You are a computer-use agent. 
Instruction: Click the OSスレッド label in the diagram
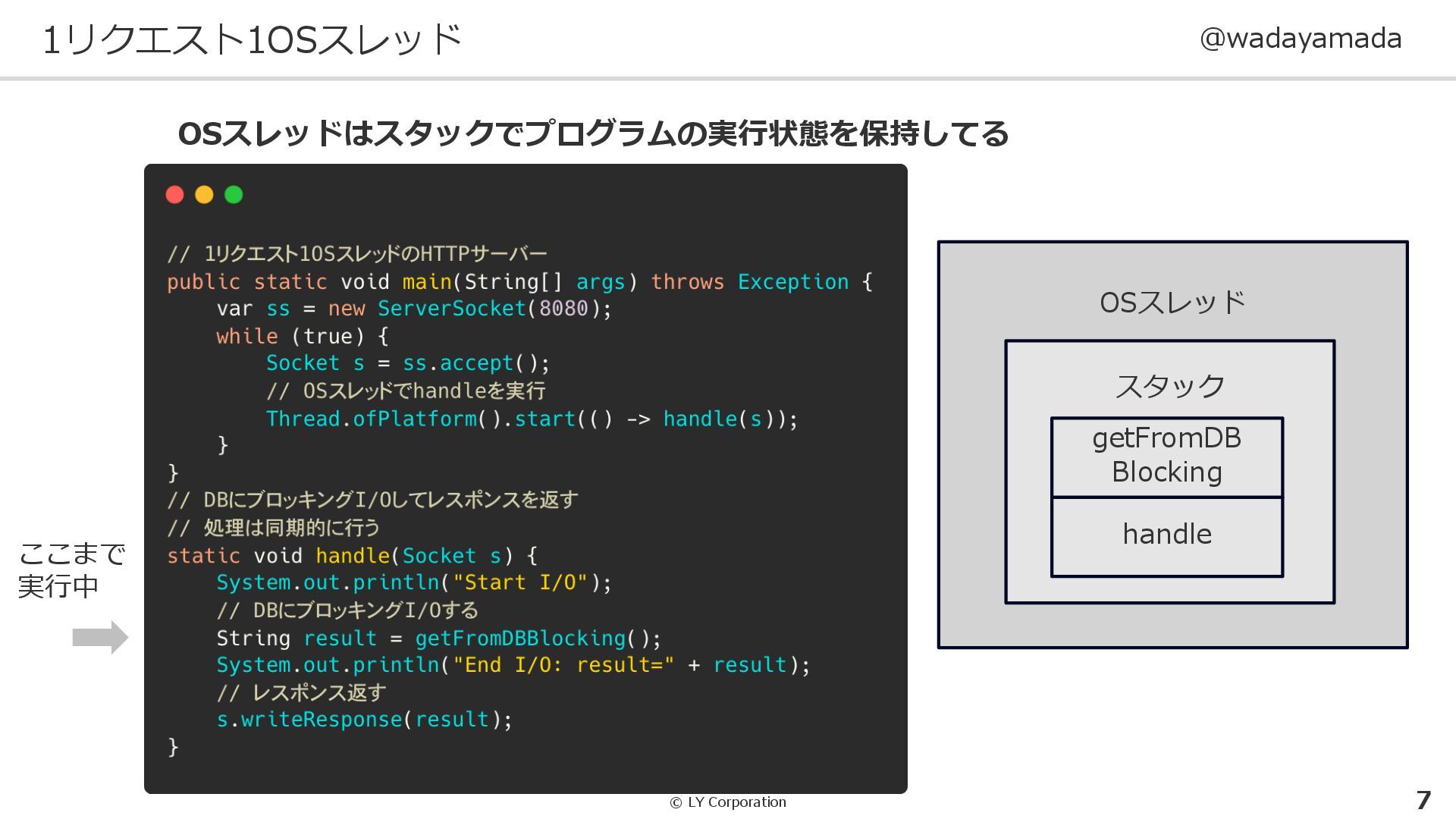(1172, 303)
